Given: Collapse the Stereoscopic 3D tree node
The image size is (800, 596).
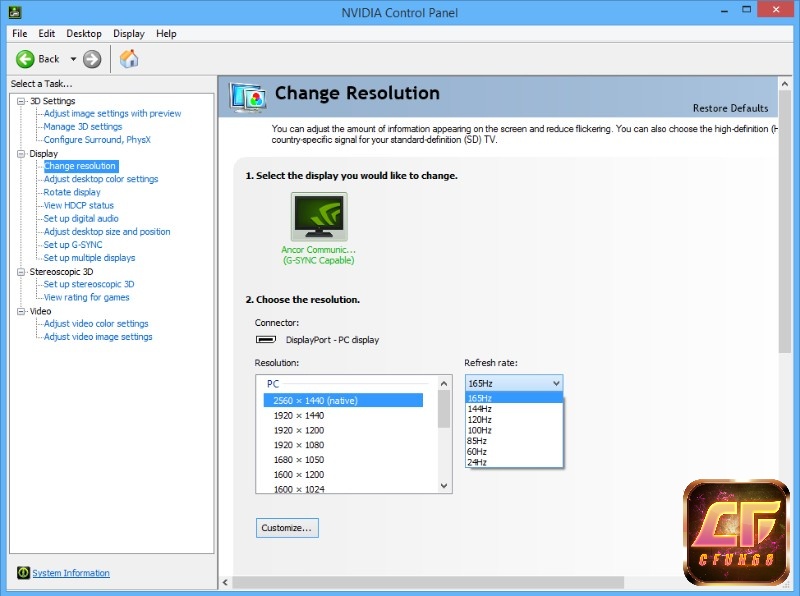Looking at the screenshot, I should tap(21, 272).
